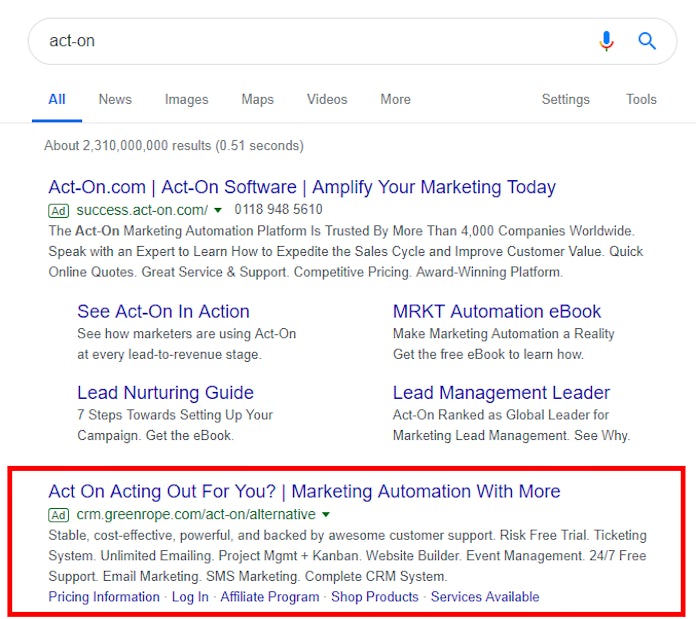
Task: Expand dropdown arrow next to crm.greenrope.com URL
Action: (x=326, y=515)
